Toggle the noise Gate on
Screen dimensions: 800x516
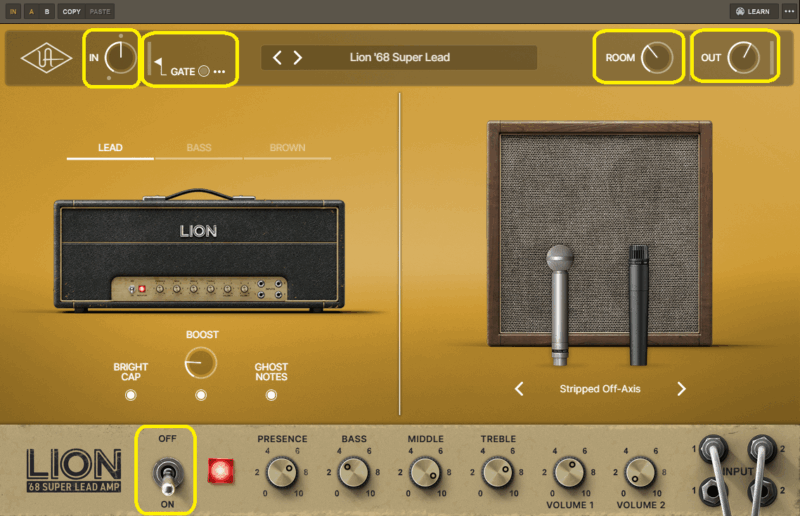pos(203,72)
